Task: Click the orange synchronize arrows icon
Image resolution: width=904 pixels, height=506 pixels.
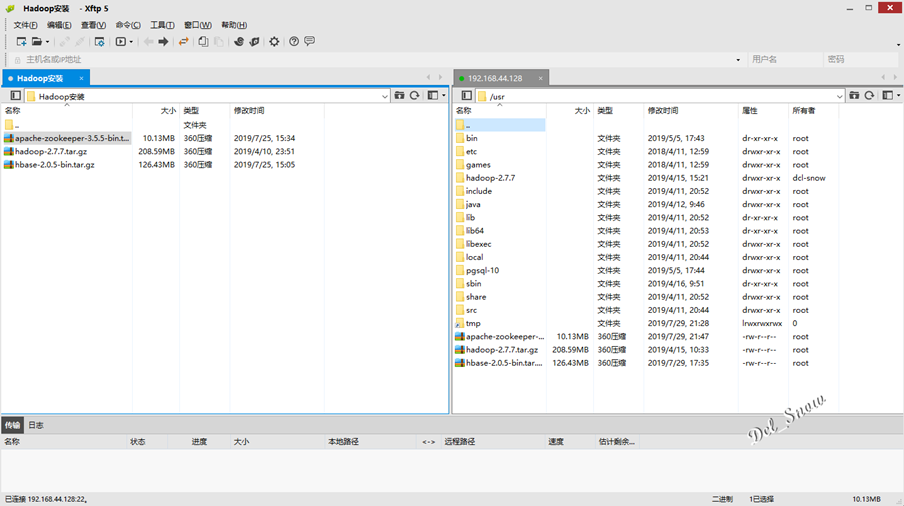Action: 183,41
